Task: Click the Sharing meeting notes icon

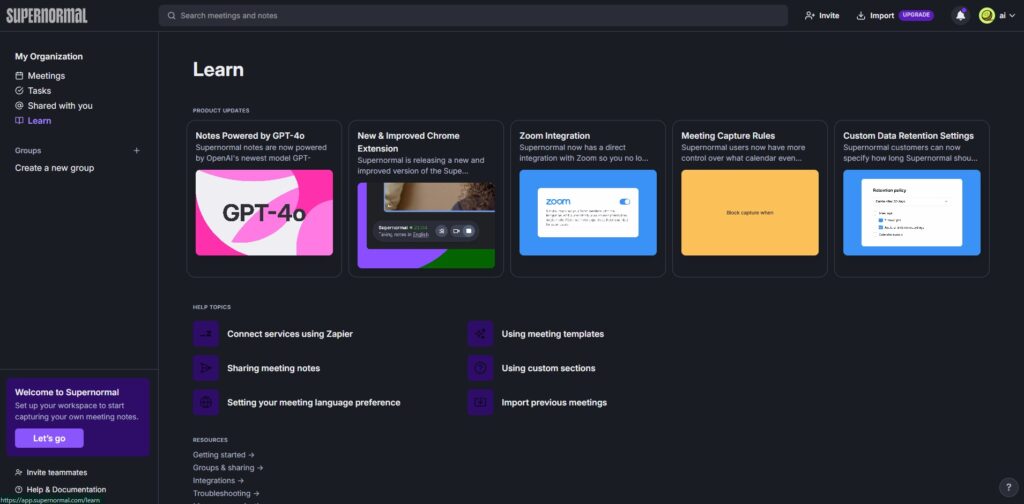Action: coord(206,368)
